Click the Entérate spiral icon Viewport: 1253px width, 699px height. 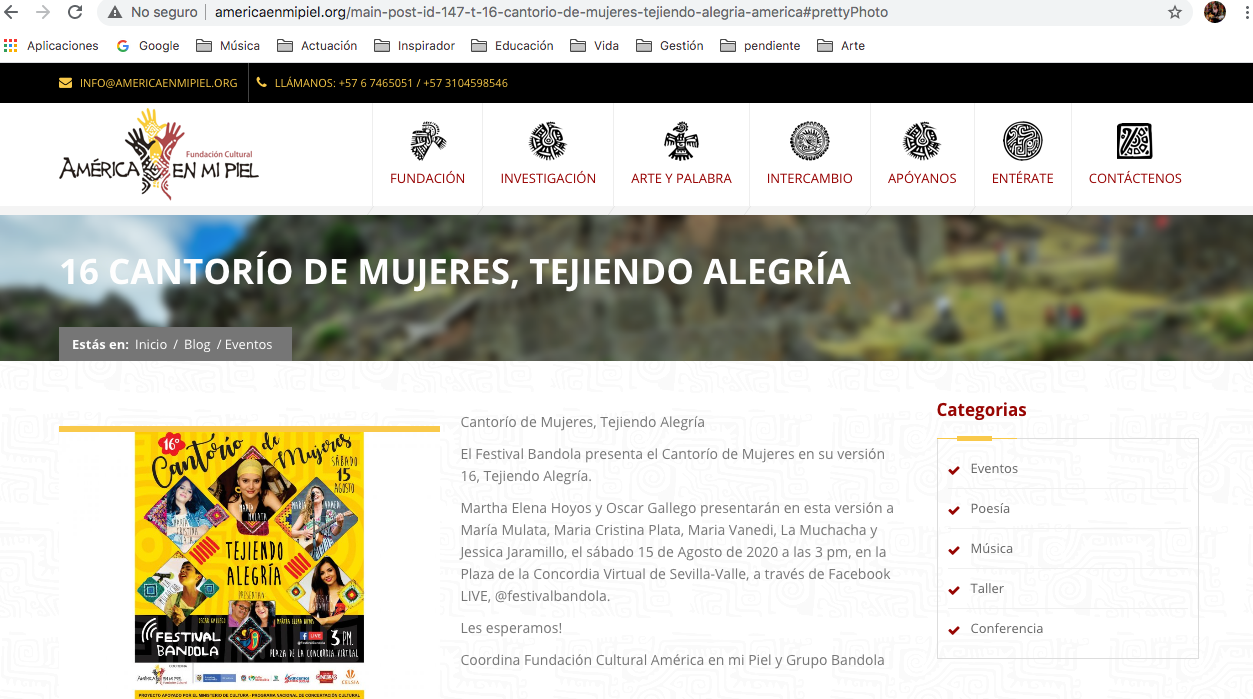1022,142
